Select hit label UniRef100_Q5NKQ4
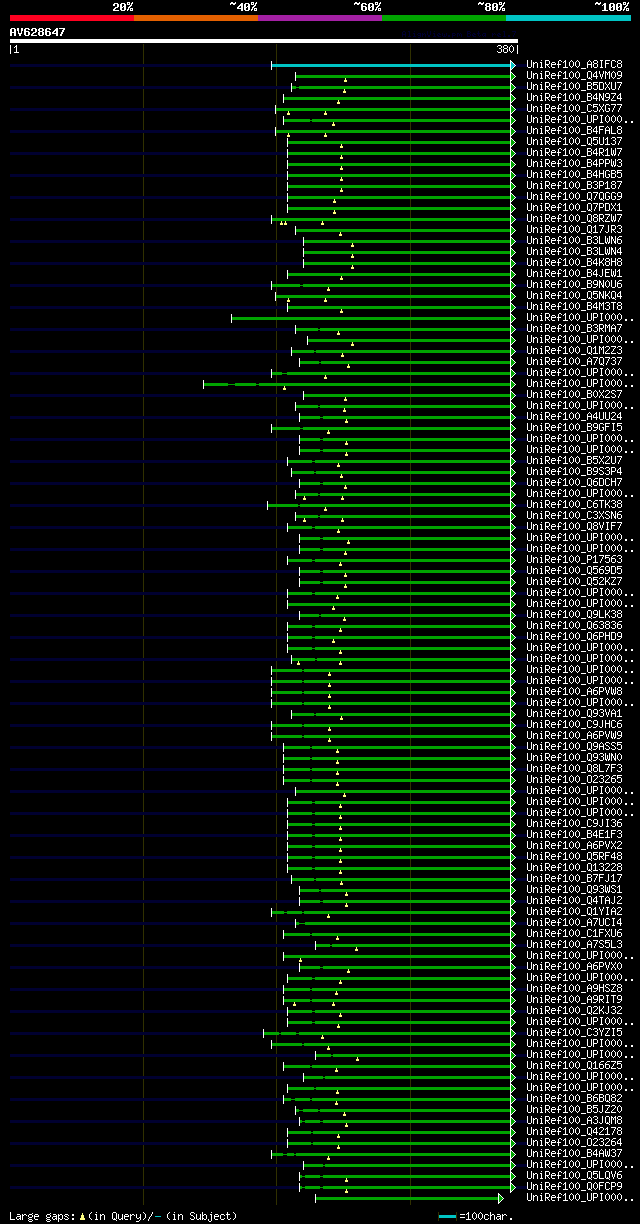The width and height of the screenshot is (640, 1224). pos(574,296)
